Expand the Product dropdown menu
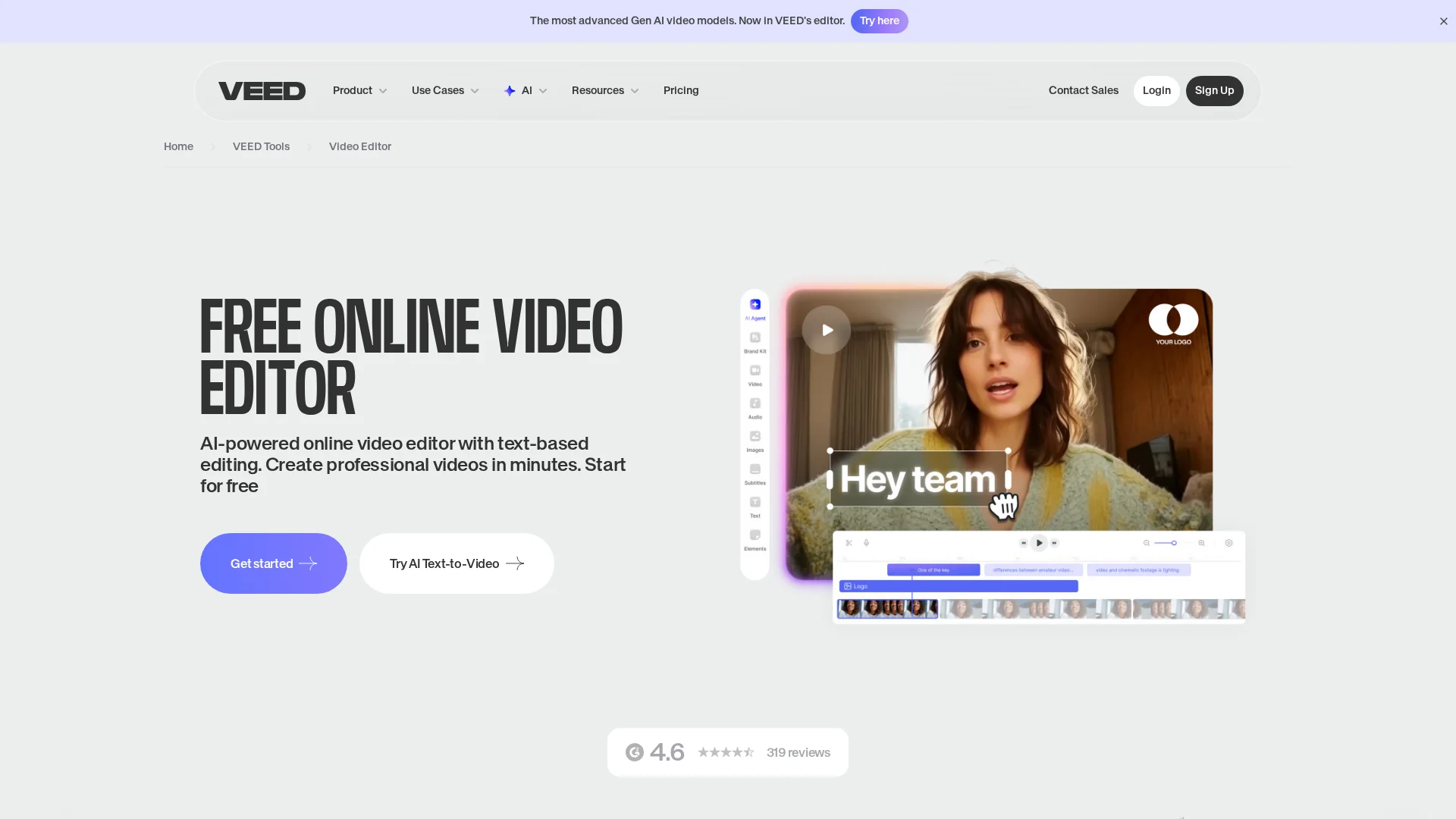The width and height of the screenshot is (1456, 819). coord(359,91)
